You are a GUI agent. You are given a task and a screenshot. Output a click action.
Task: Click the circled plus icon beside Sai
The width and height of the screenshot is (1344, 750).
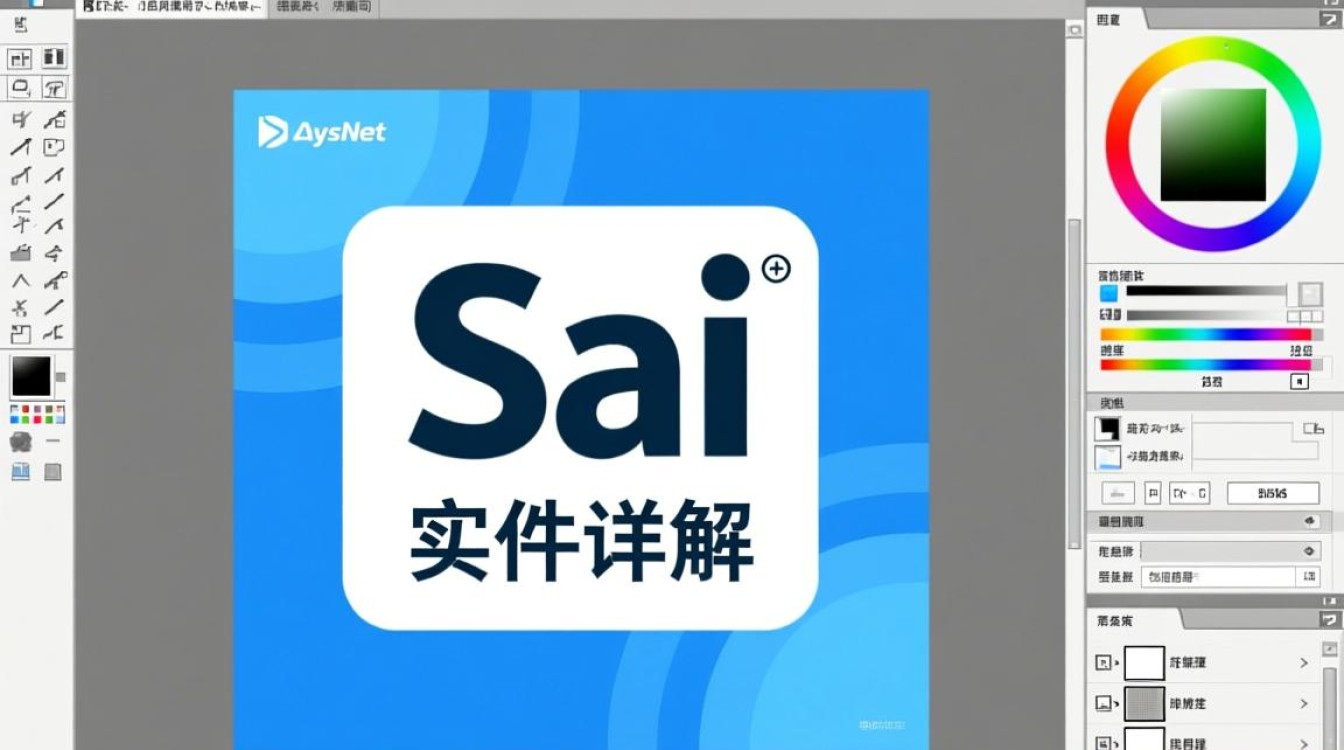pyautogui.click(x=776, y=268)
